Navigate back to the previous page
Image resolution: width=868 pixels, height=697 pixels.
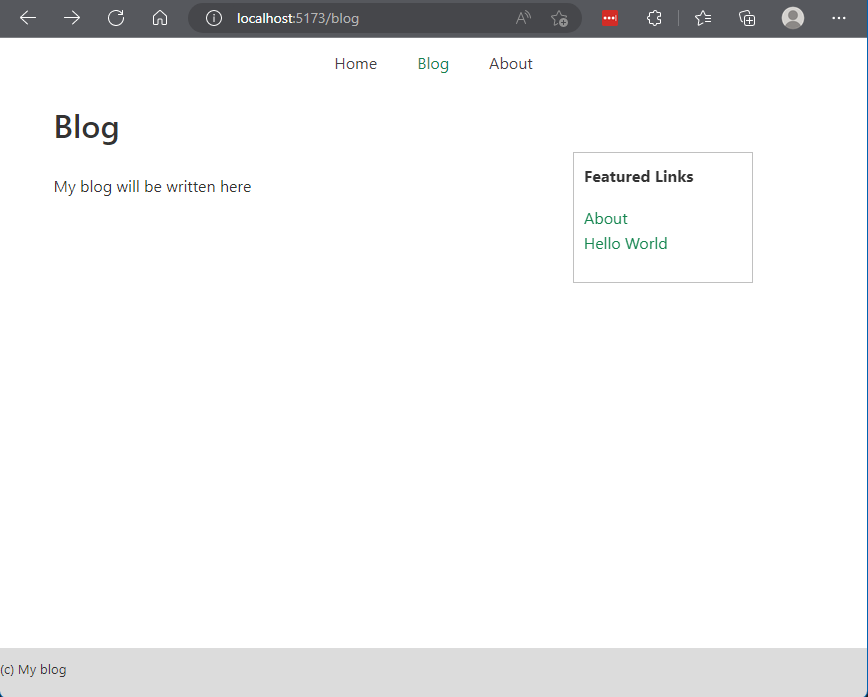click(x=27, y=17)
